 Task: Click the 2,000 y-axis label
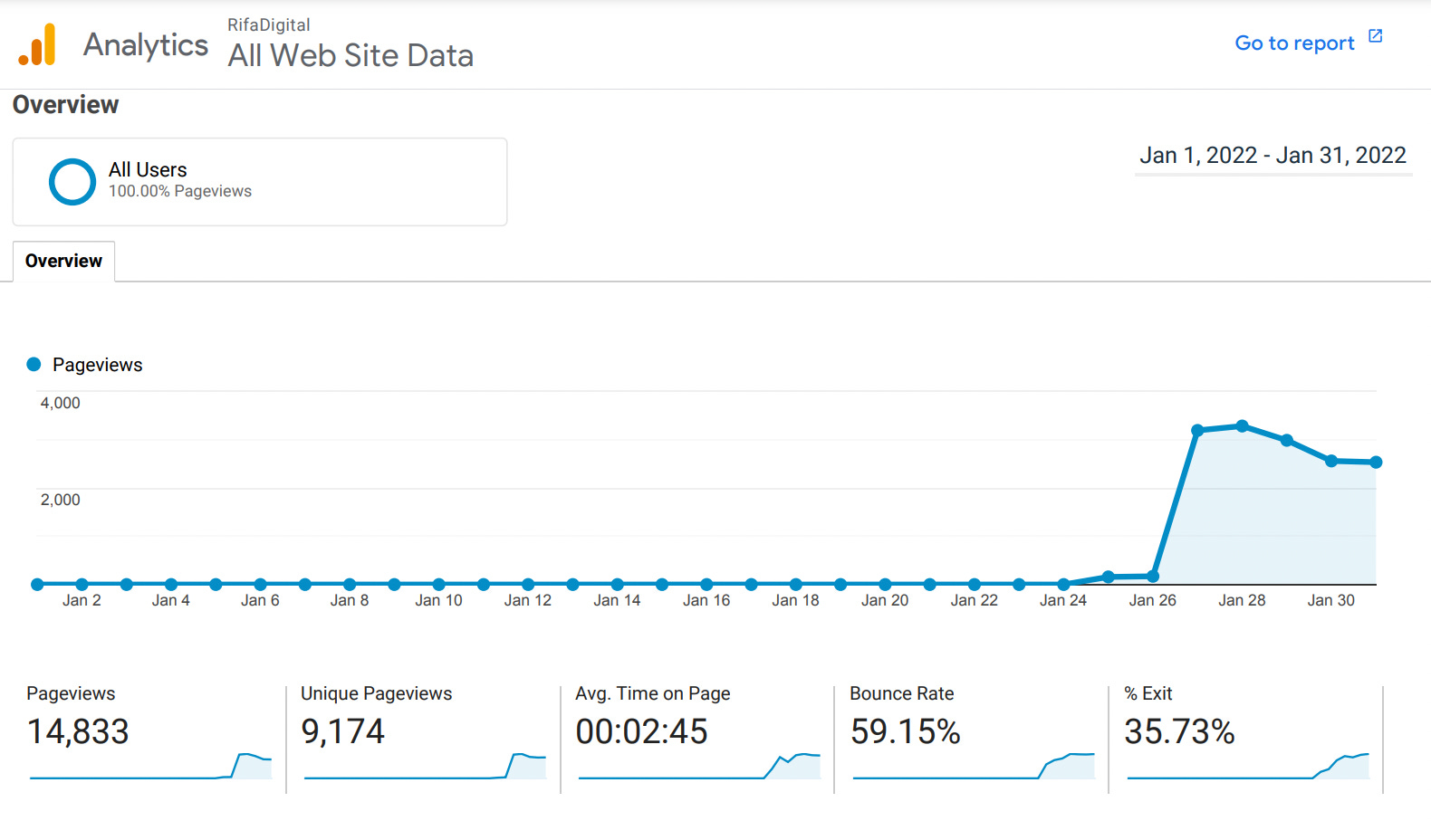(60, 500)
